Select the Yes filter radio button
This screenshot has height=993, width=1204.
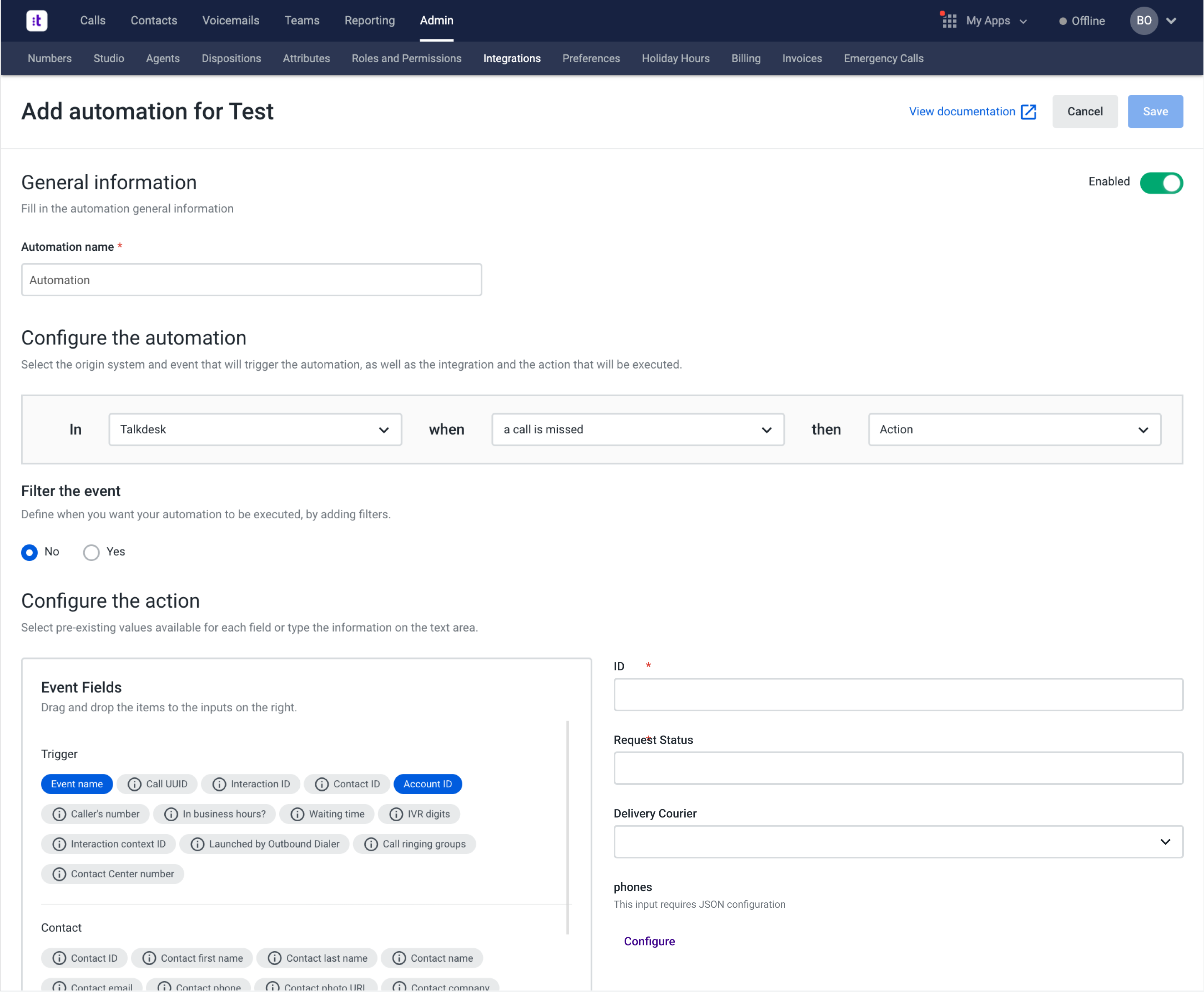[x=92, y=552]
